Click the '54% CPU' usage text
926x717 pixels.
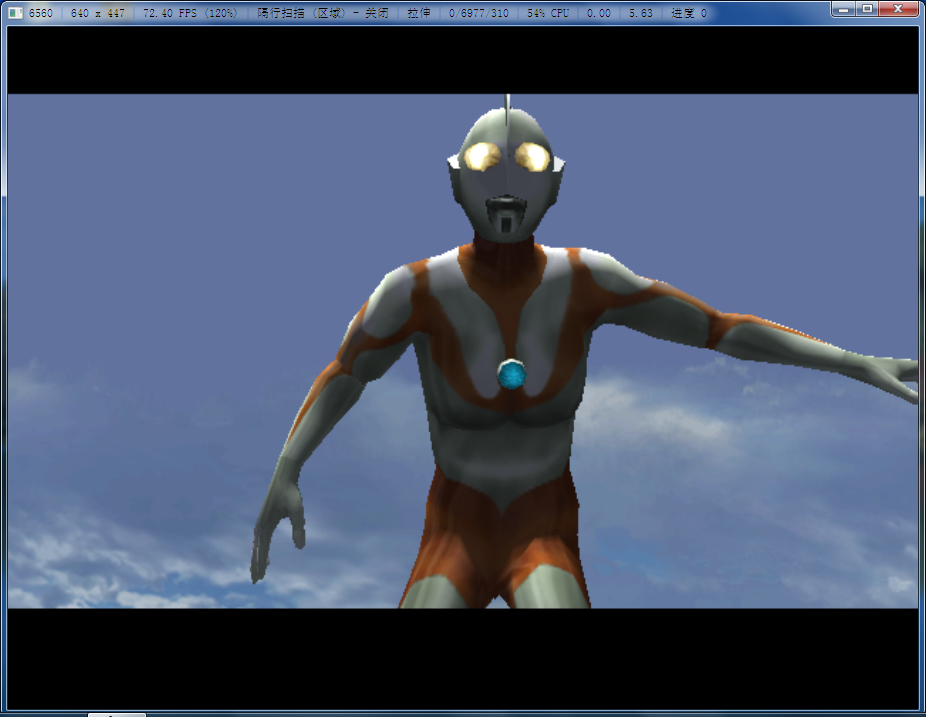(x=548, y=13)
